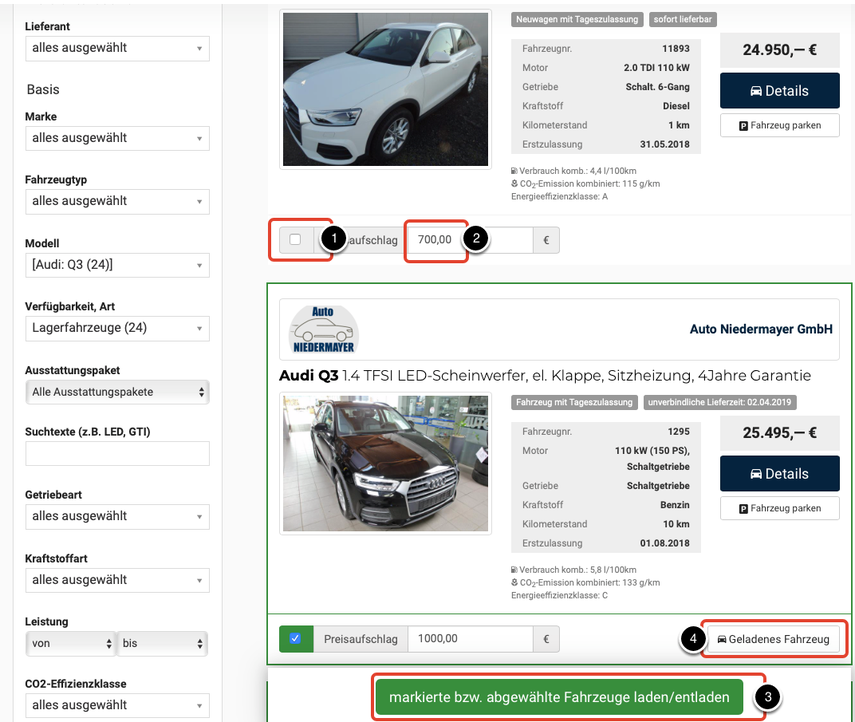Image resolution: width=855 pixels, height=722 pixels.
Task: Click the Geladenes Fahrzeug button
Action: click(x=775, y=639)
